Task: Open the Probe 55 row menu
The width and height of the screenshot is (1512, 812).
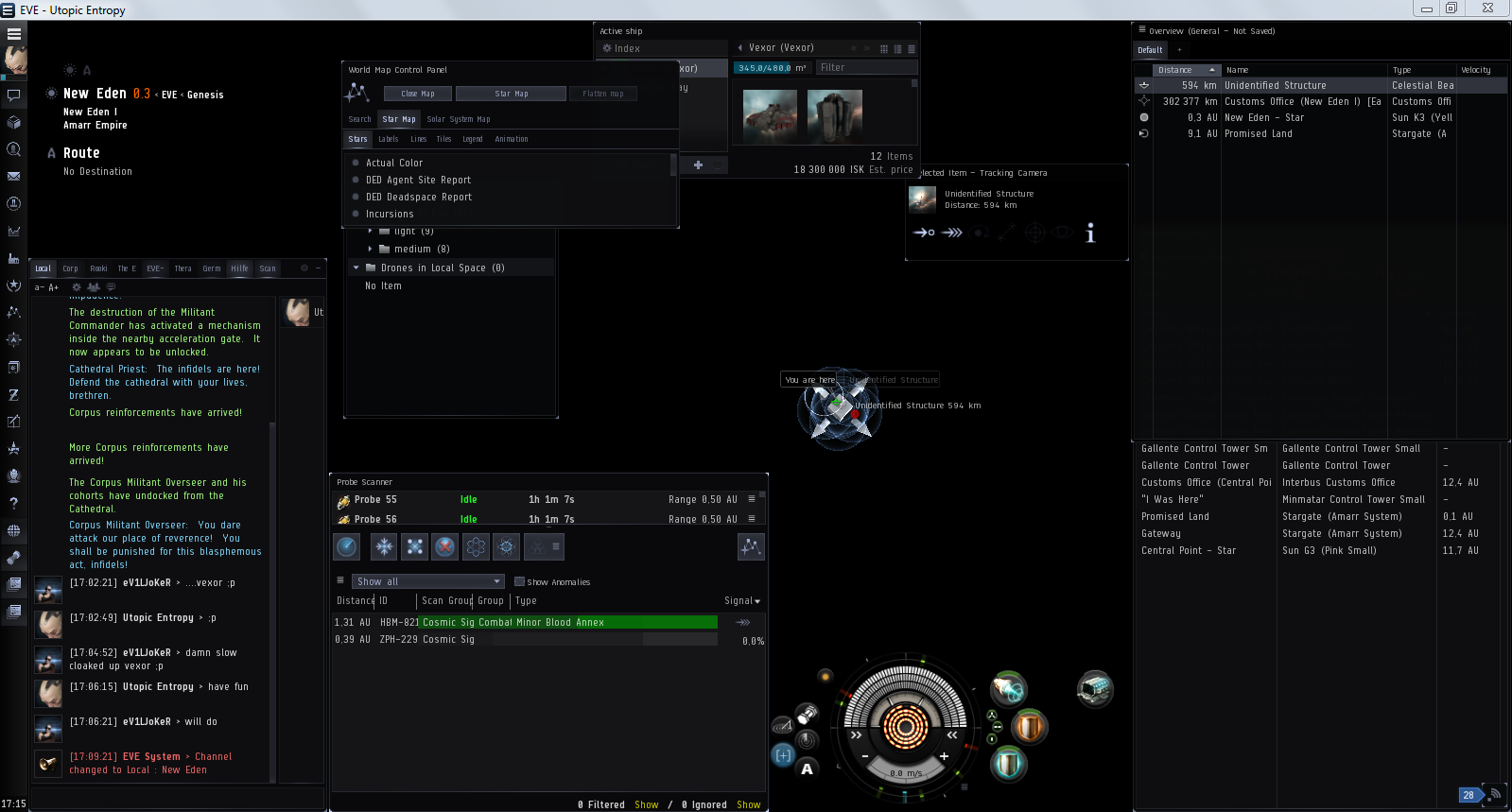Action: (752, 499)
